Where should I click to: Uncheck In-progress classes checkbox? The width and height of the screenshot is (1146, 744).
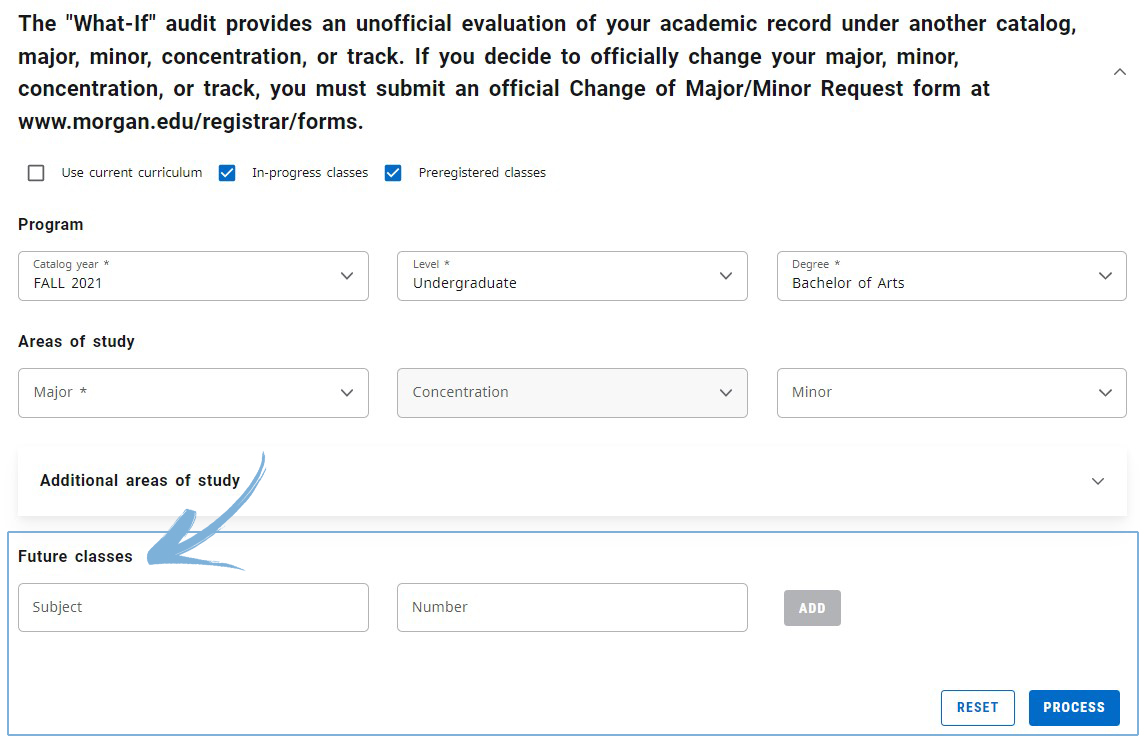(227, 173)
